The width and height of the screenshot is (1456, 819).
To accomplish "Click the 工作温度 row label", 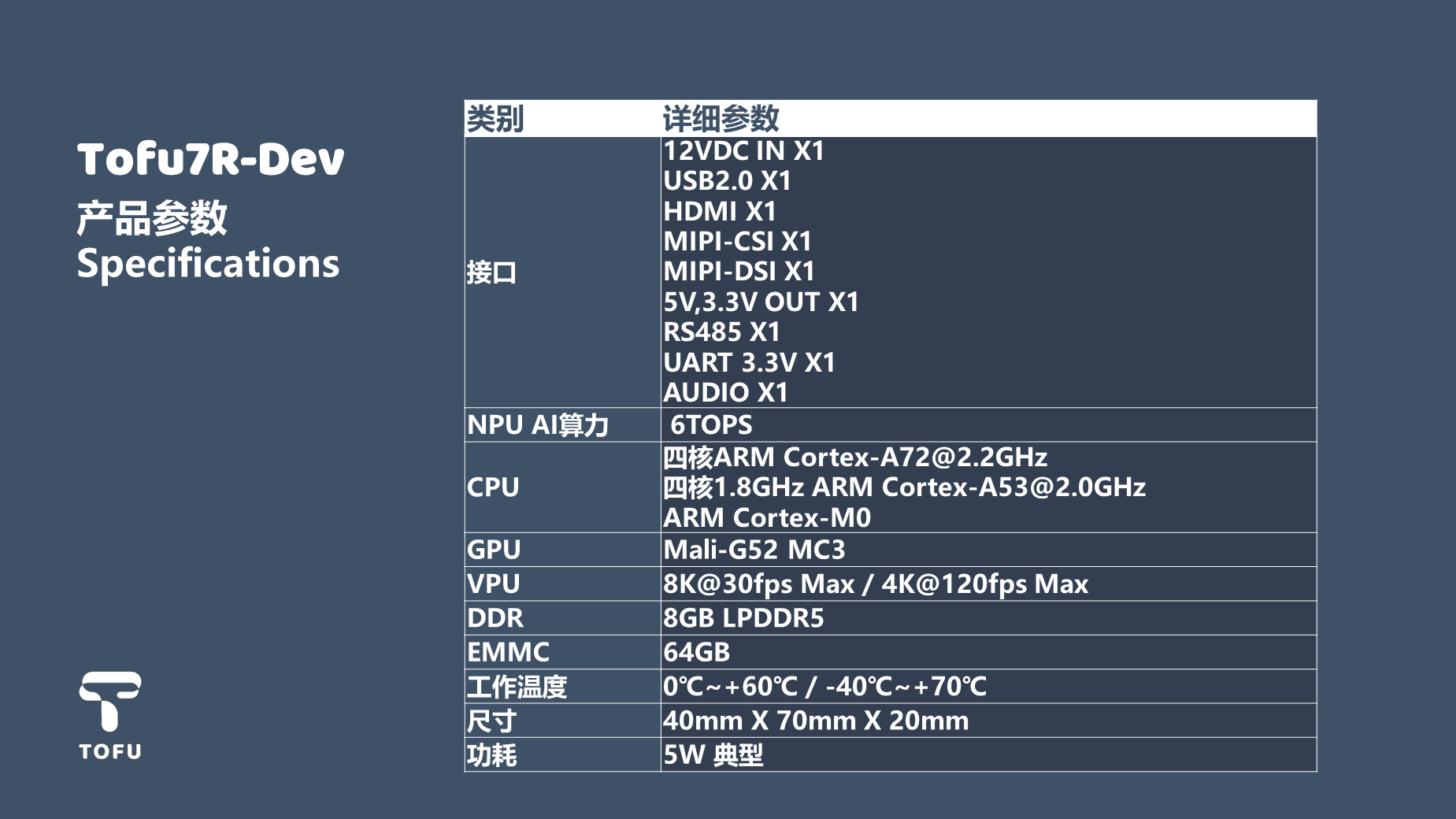I will point(517,687).
